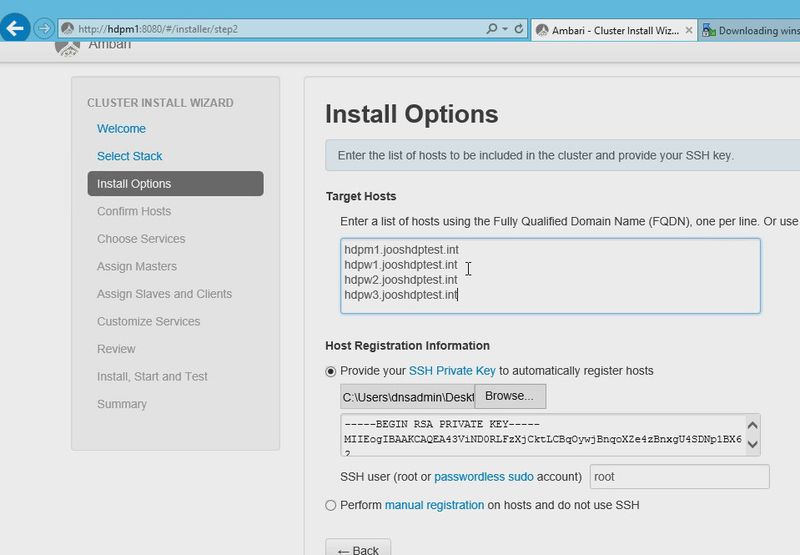
Task: Open the address bar autocomplete dropdown arrow
Action: (x=505, y=29)
